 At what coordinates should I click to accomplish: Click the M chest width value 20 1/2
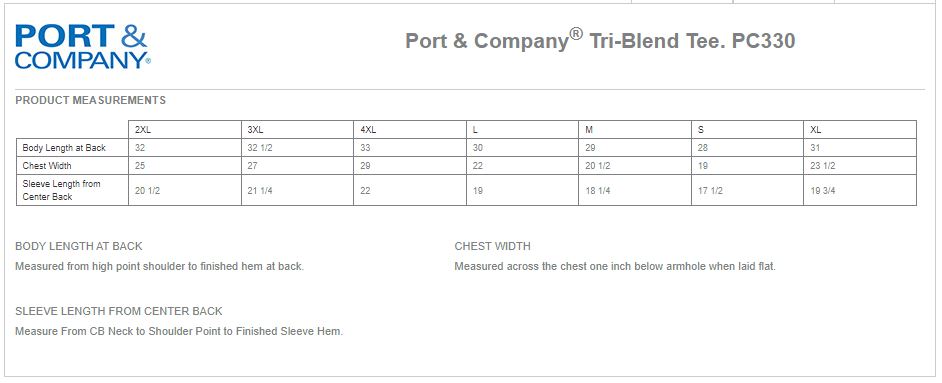(x=598, y=166)
